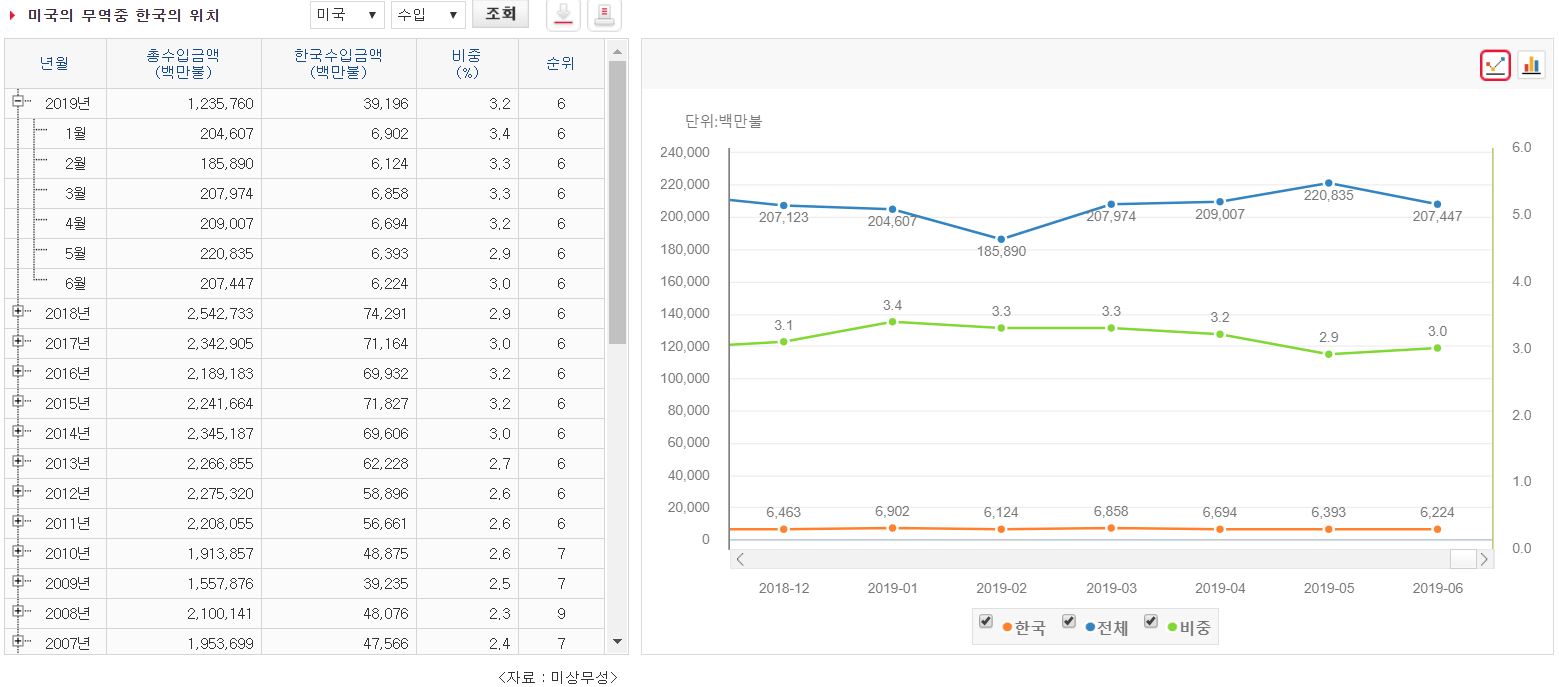Switch to bar chart view
Screen dimensions: 1559x687
1530,65
